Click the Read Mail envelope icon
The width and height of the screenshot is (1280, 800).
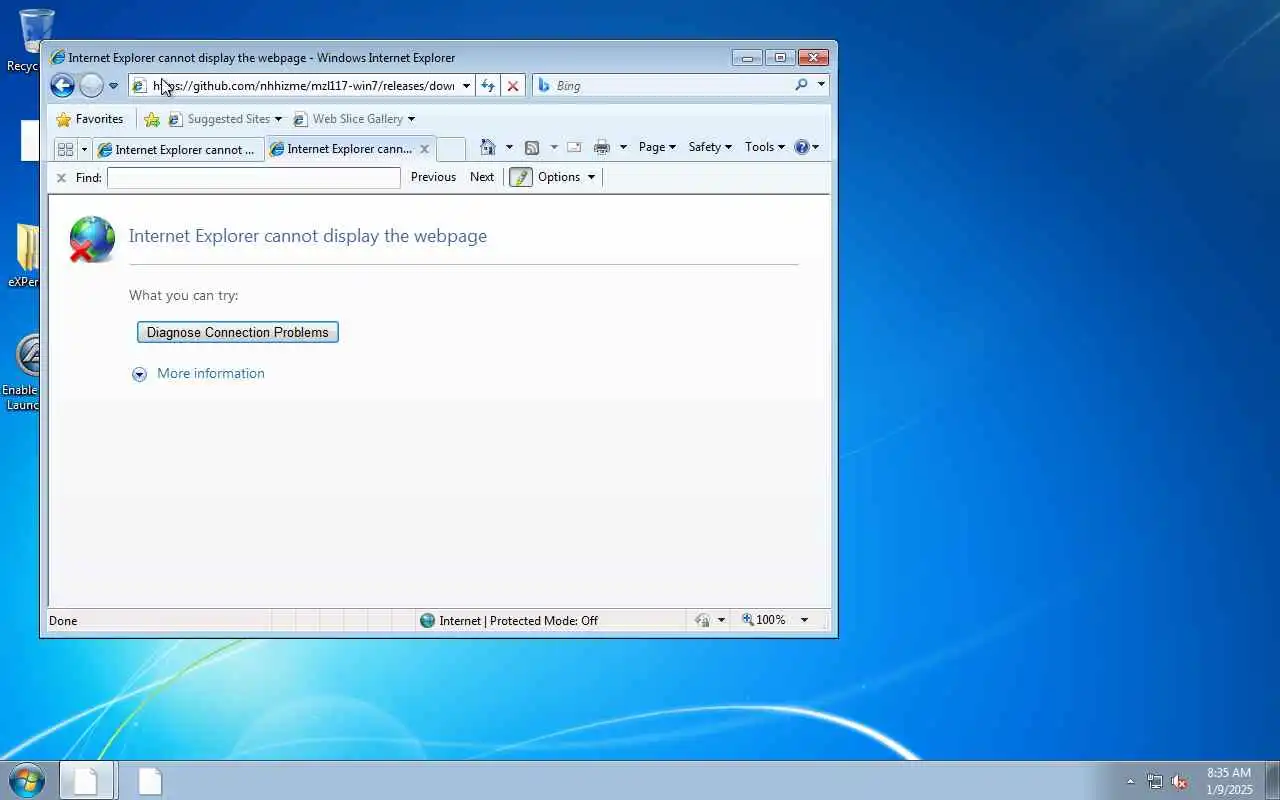coord(574,147)
